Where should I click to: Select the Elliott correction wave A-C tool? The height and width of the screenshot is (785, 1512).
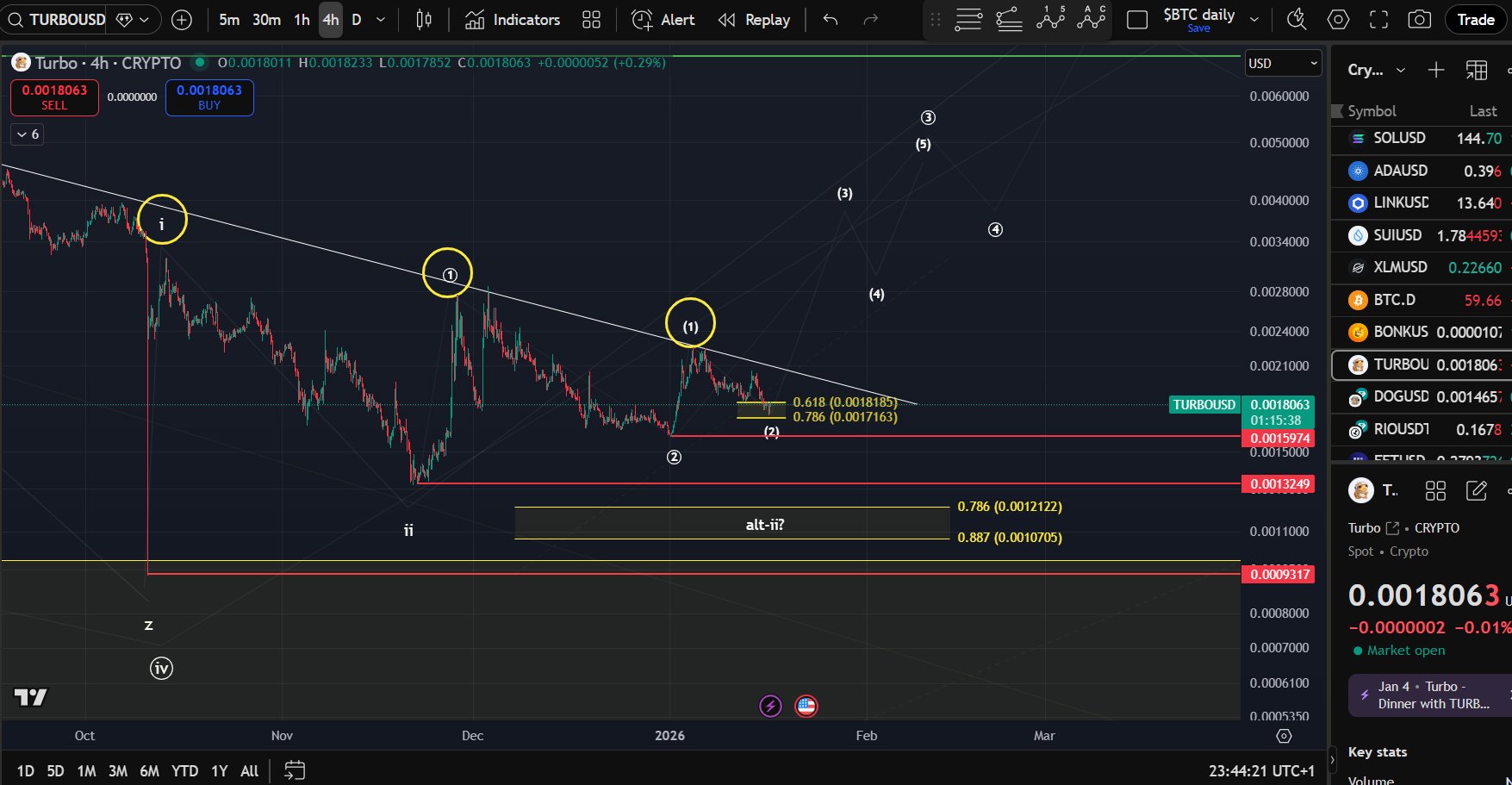tap(1091, 19)
